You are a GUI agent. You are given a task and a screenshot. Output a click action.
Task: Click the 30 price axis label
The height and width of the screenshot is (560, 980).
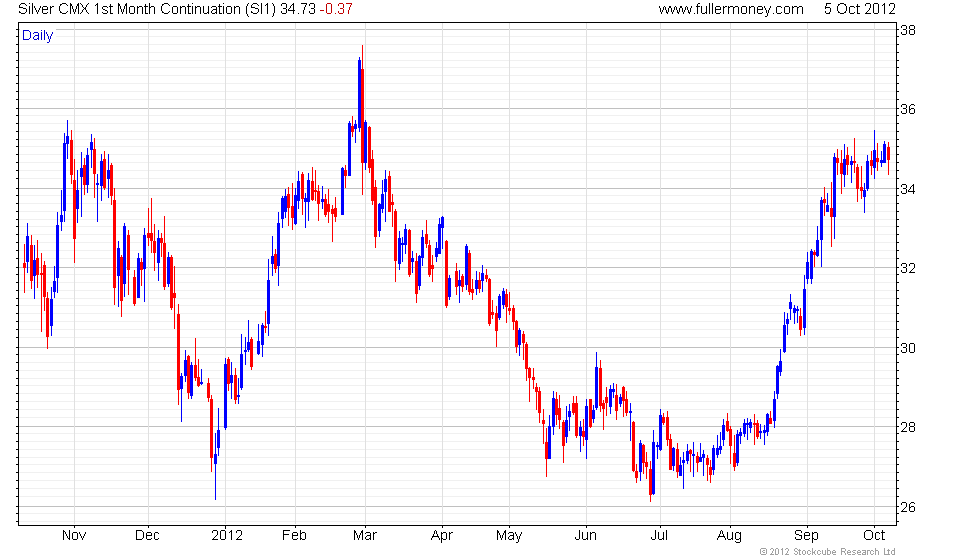point(908,348)
